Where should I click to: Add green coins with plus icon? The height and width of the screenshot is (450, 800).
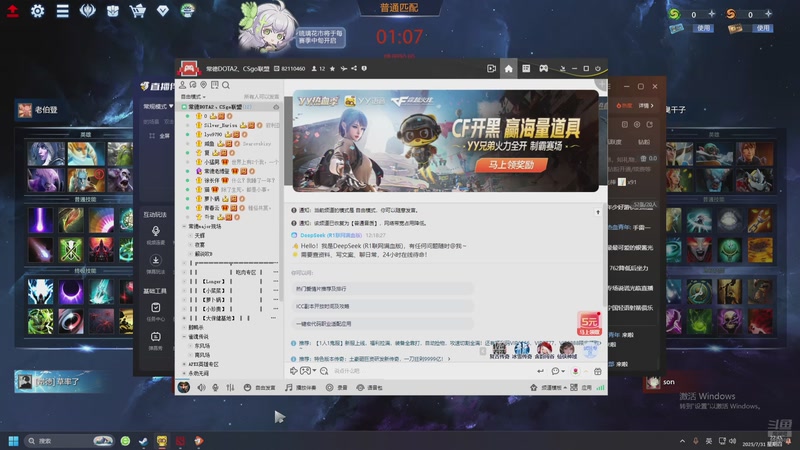click(712, 14)
